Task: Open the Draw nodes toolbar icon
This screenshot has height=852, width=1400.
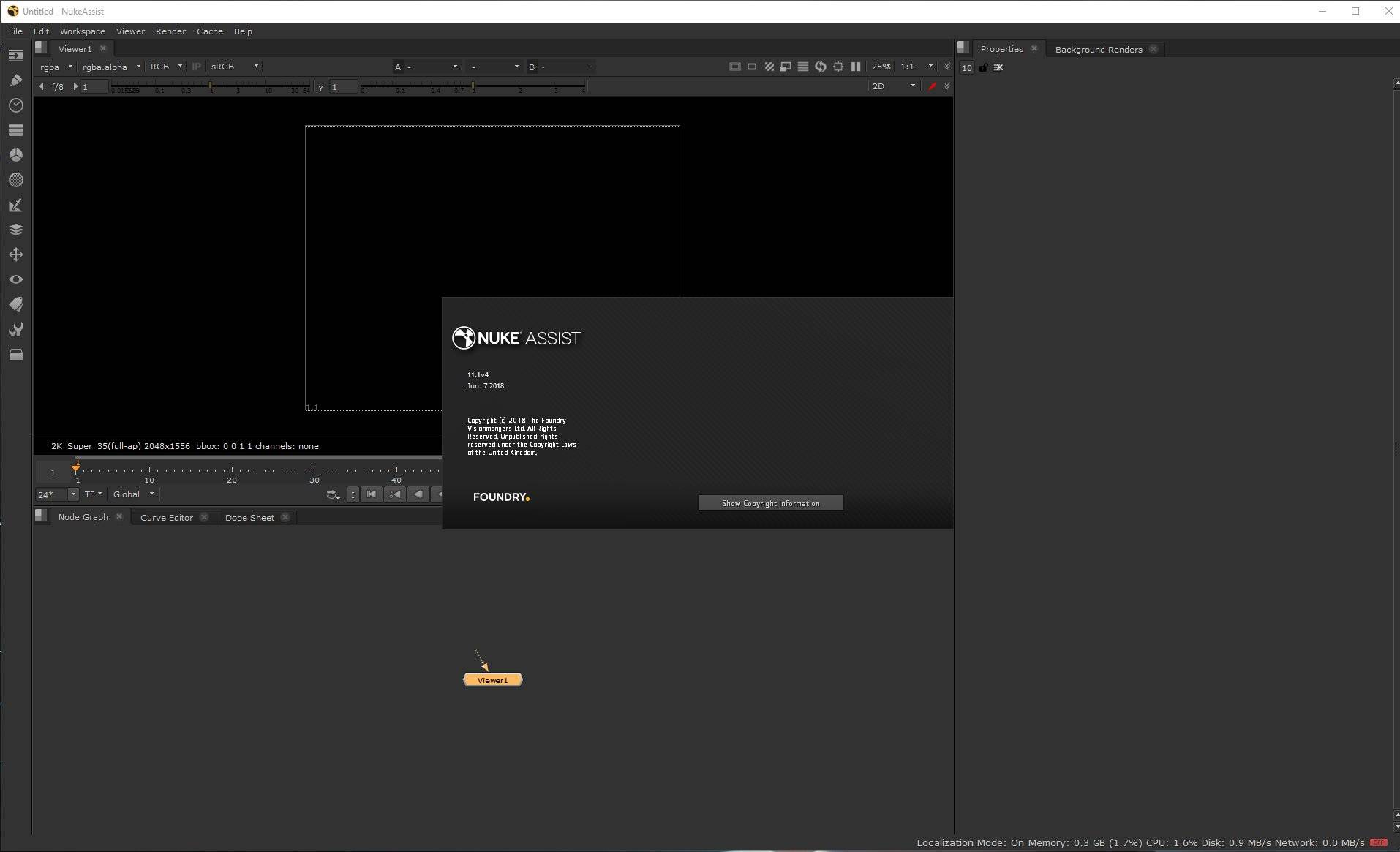Action: coord(16,80)
